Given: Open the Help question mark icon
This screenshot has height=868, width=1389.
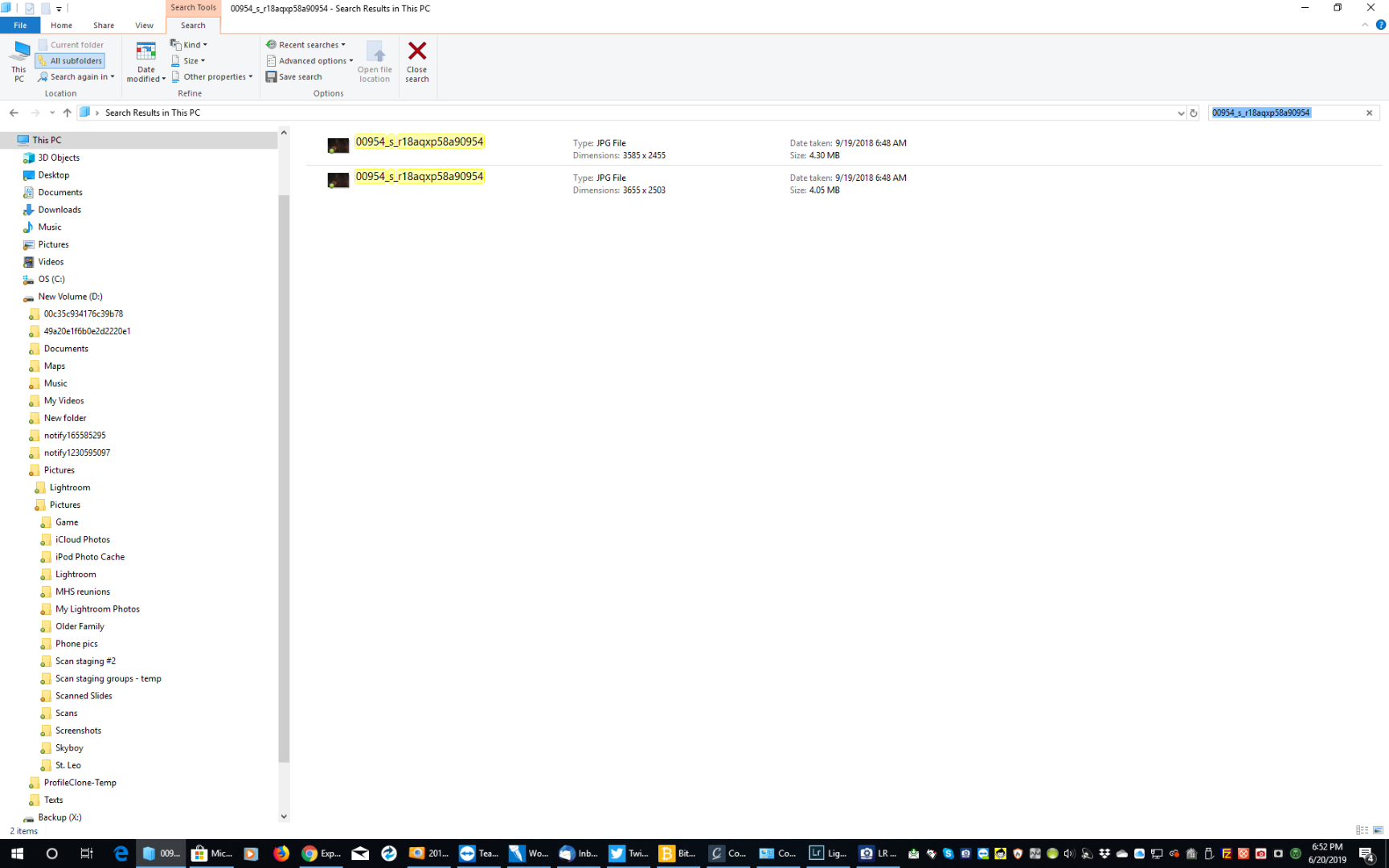Looking at the screenshot, I should click(x=1381, y=25).
